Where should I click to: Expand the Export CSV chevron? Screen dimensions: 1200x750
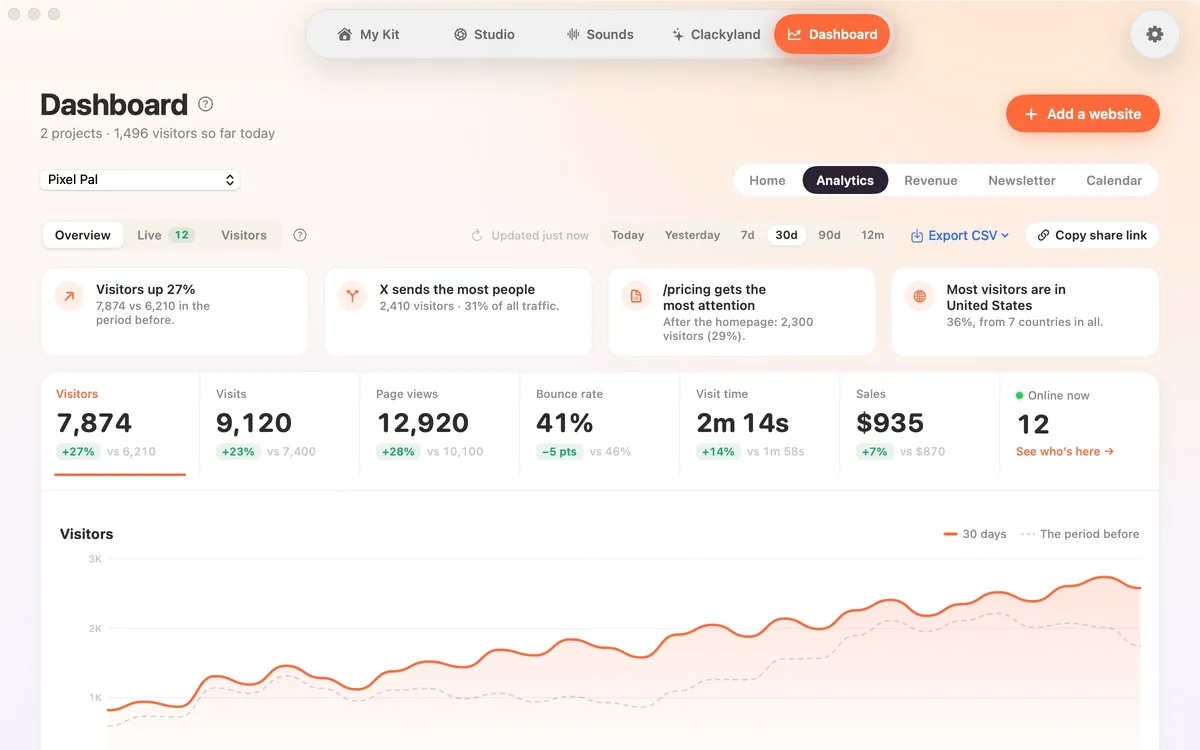pyautogui.click(x=1005, y=236)
